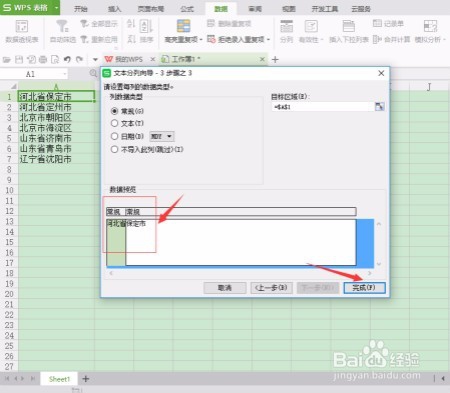Click the 目标区域 destination input field
450x393 pixels.
click(x=323, y=107)
